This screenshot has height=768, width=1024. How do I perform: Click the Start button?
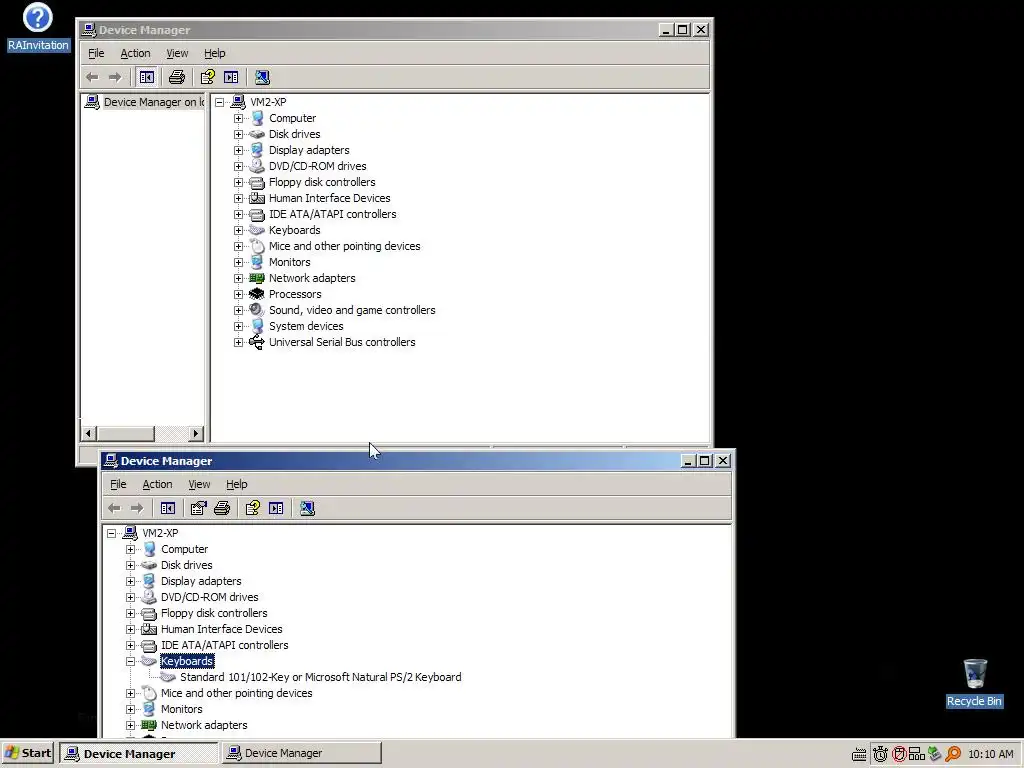click(28, 753)
